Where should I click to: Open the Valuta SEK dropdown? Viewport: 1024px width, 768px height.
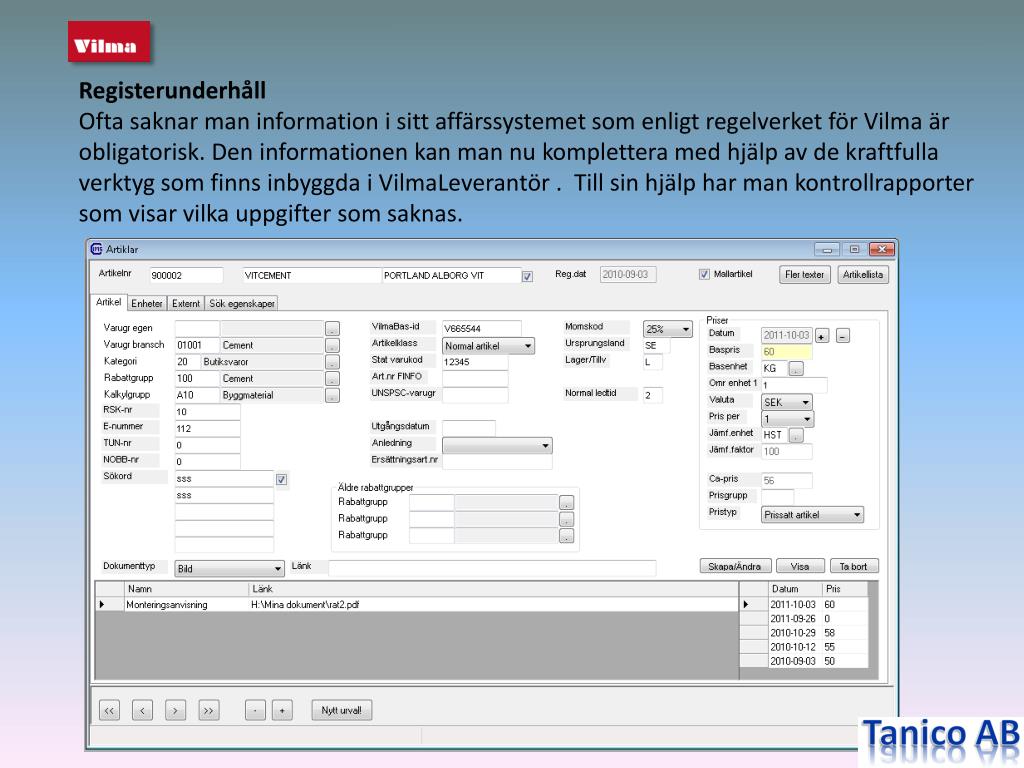click(x=787, y=402)
